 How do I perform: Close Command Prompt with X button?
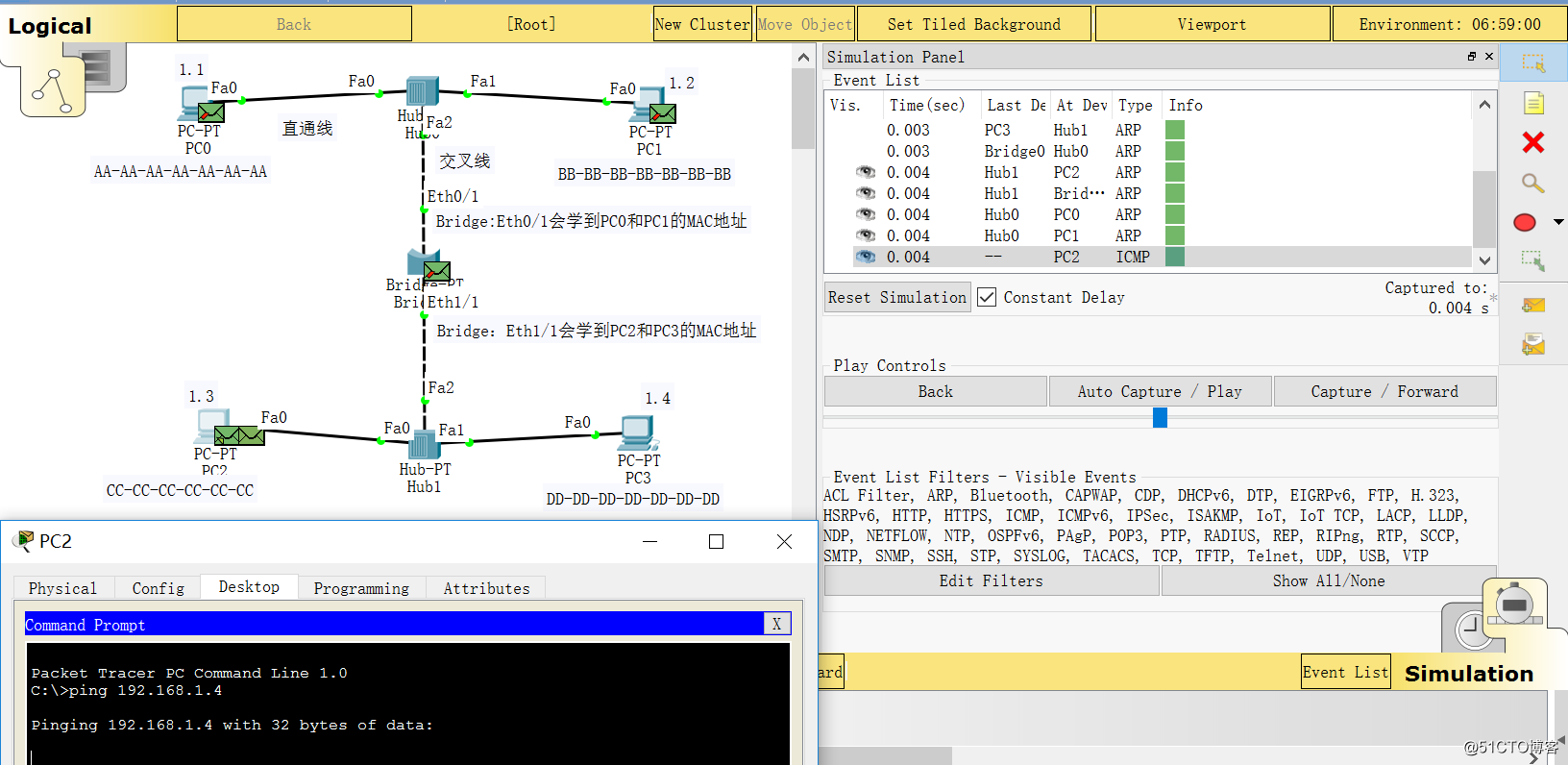point(776,624)
